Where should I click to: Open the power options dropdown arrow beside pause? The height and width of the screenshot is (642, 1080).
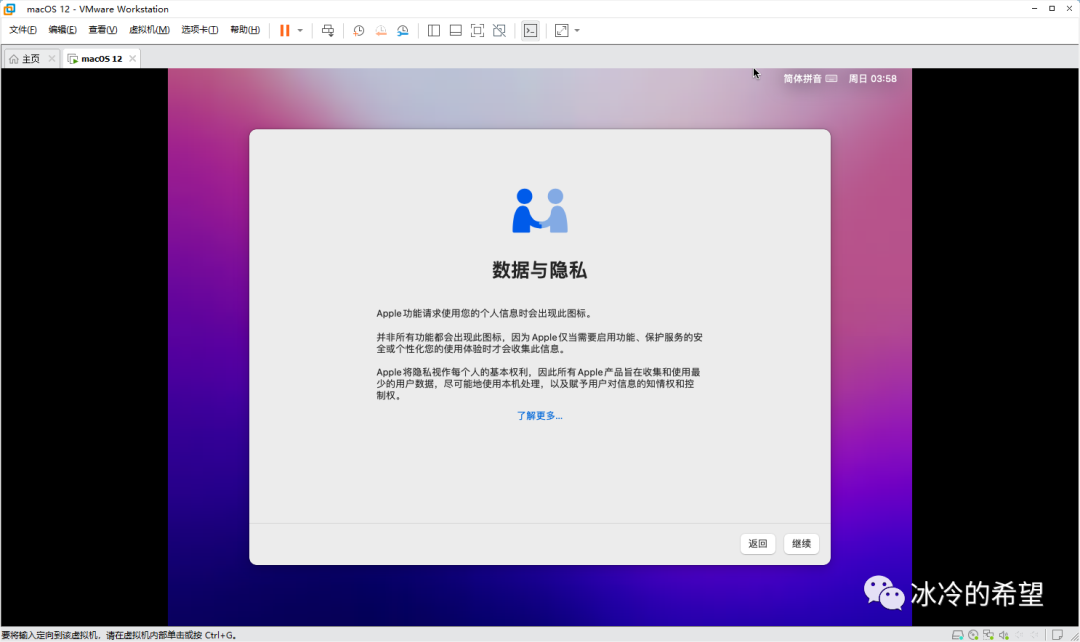300,30
